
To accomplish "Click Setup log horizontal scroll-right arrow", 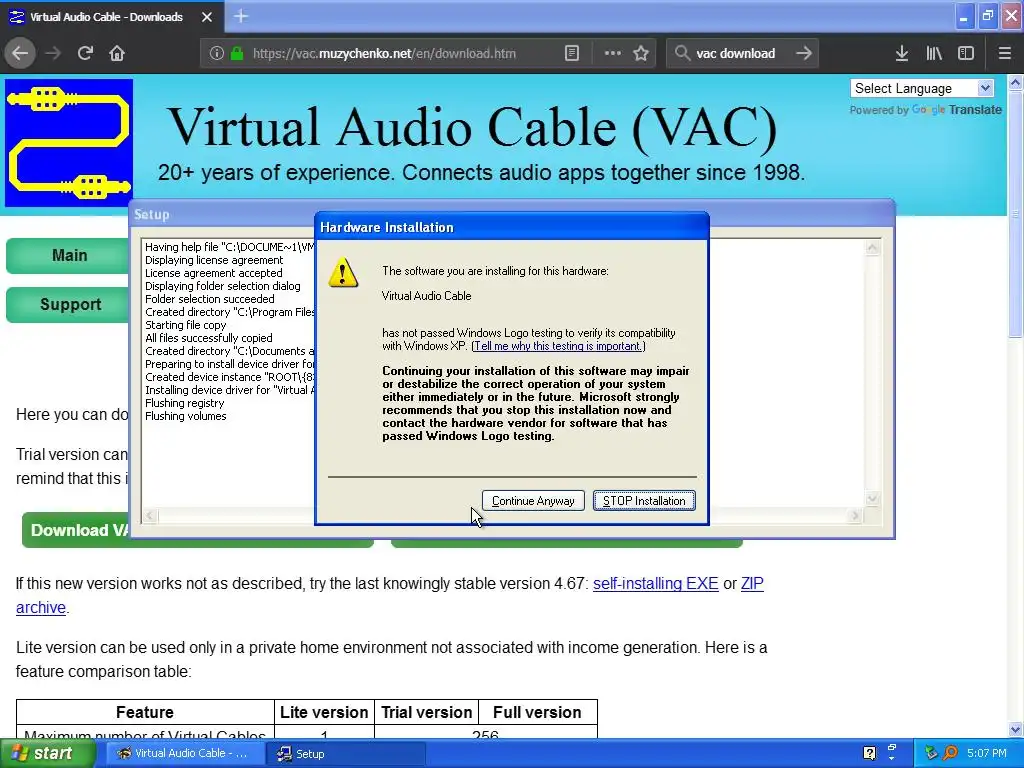I will click(x=856, y=516).
